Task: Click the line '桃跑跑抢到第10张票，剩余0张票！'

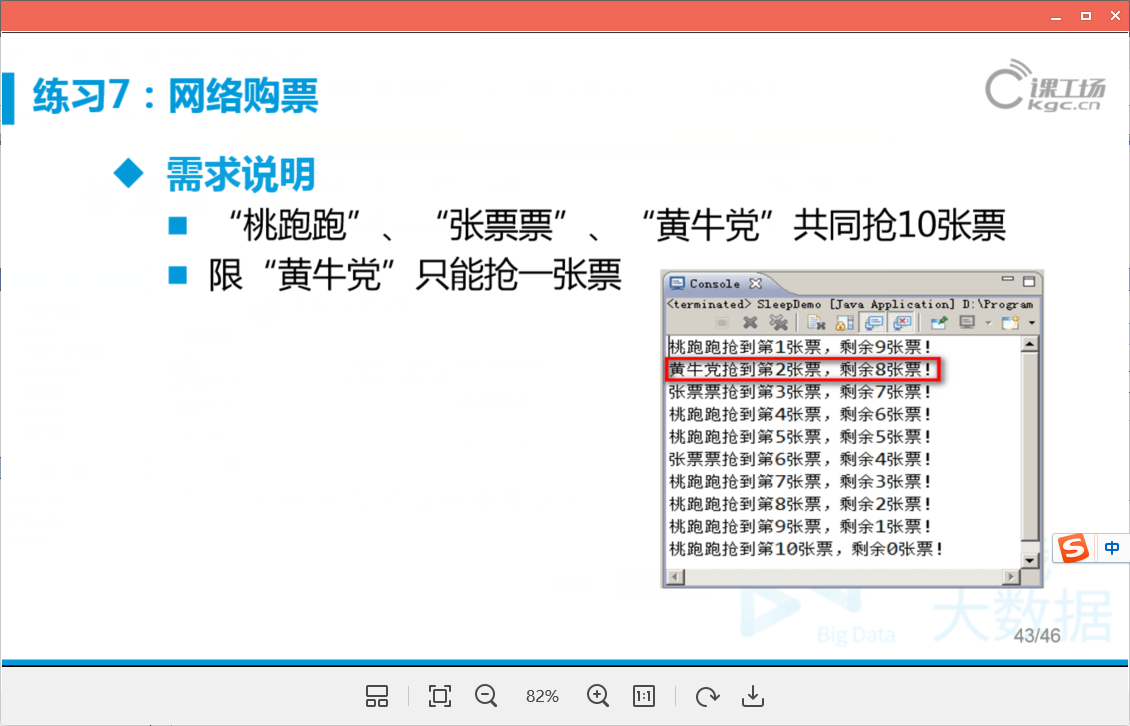Action: tap(806, 549)
